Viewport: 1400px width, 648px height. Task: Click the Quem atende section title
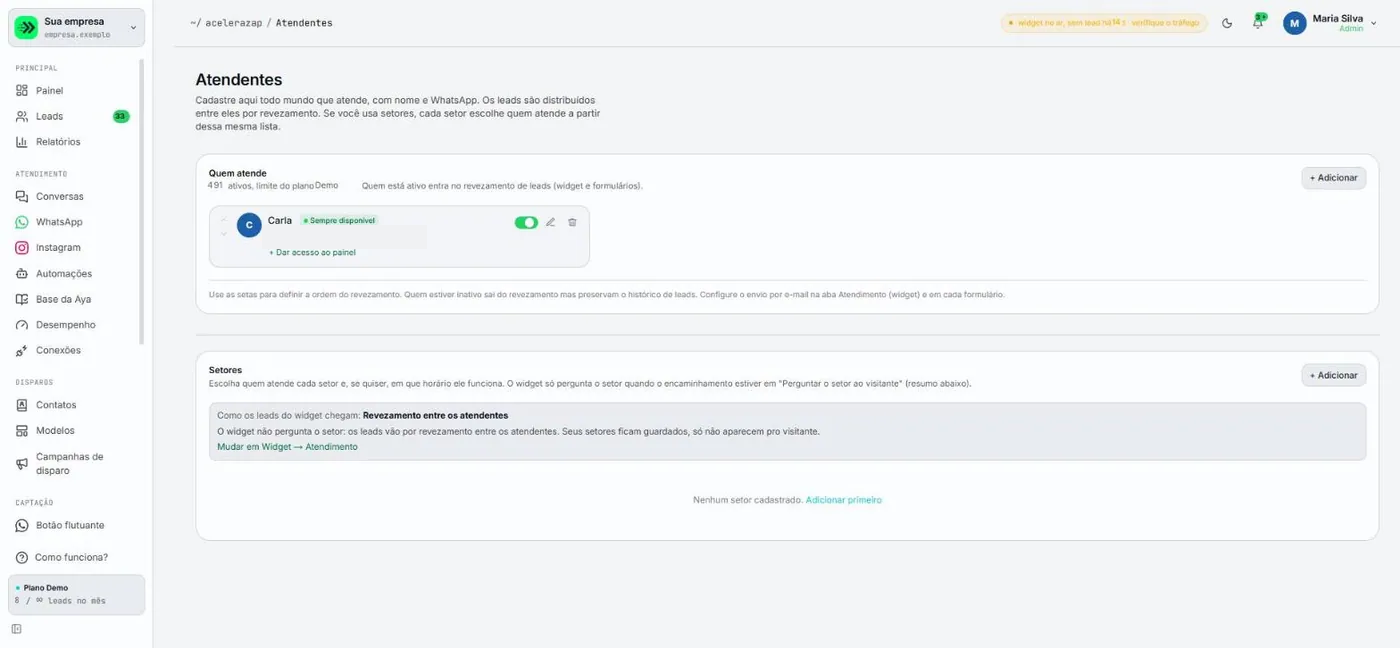point(237,173)
